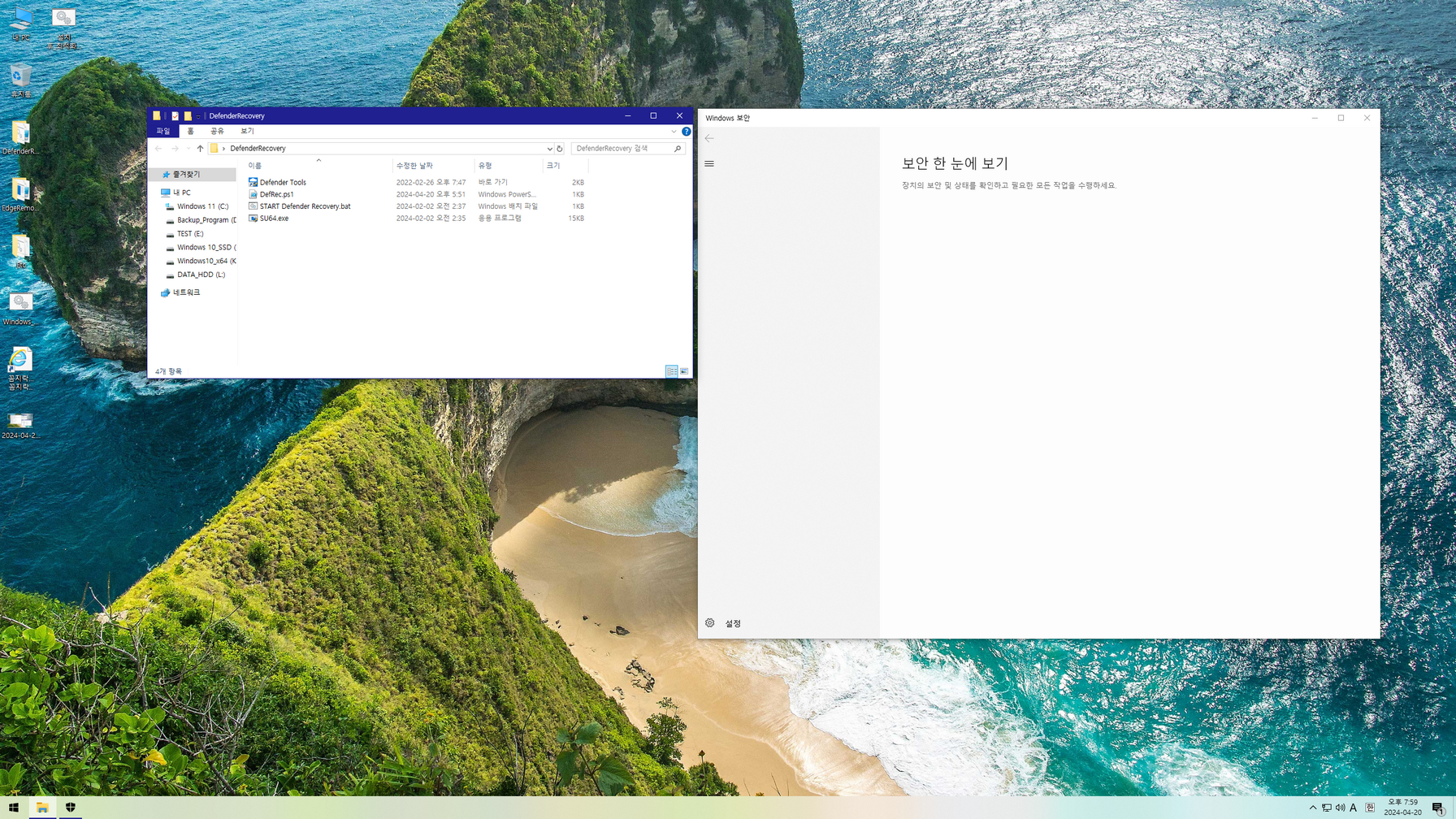Select Windows 11 (C:) drive in tree
The image size is (1456, 819).
(x=202, y=206)
